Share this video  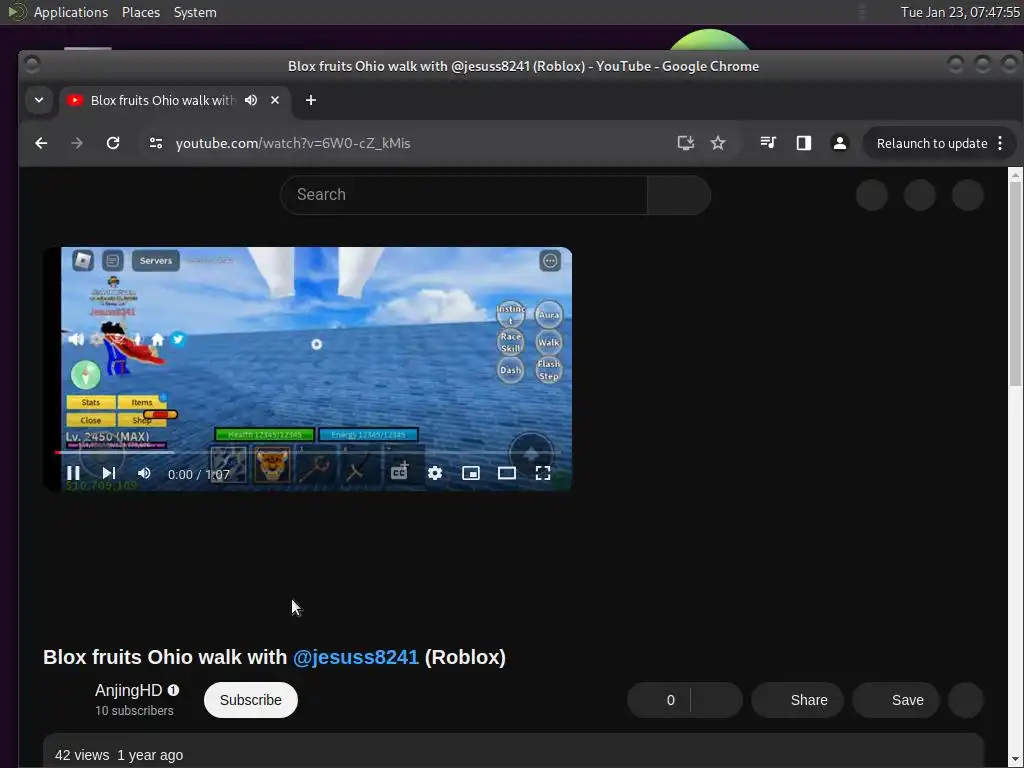point(797,700)
